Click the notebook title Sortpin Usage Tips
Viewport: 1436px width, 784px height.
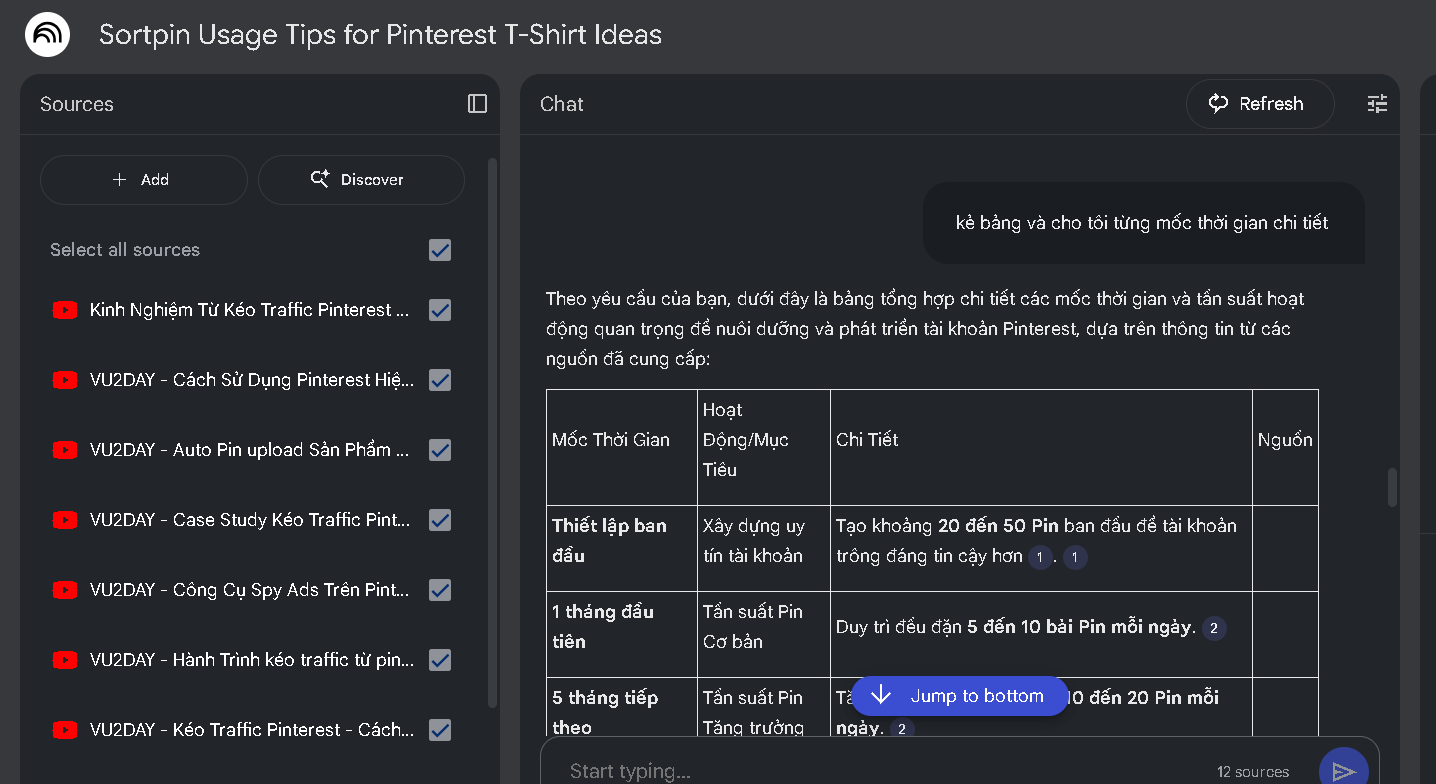380,35
